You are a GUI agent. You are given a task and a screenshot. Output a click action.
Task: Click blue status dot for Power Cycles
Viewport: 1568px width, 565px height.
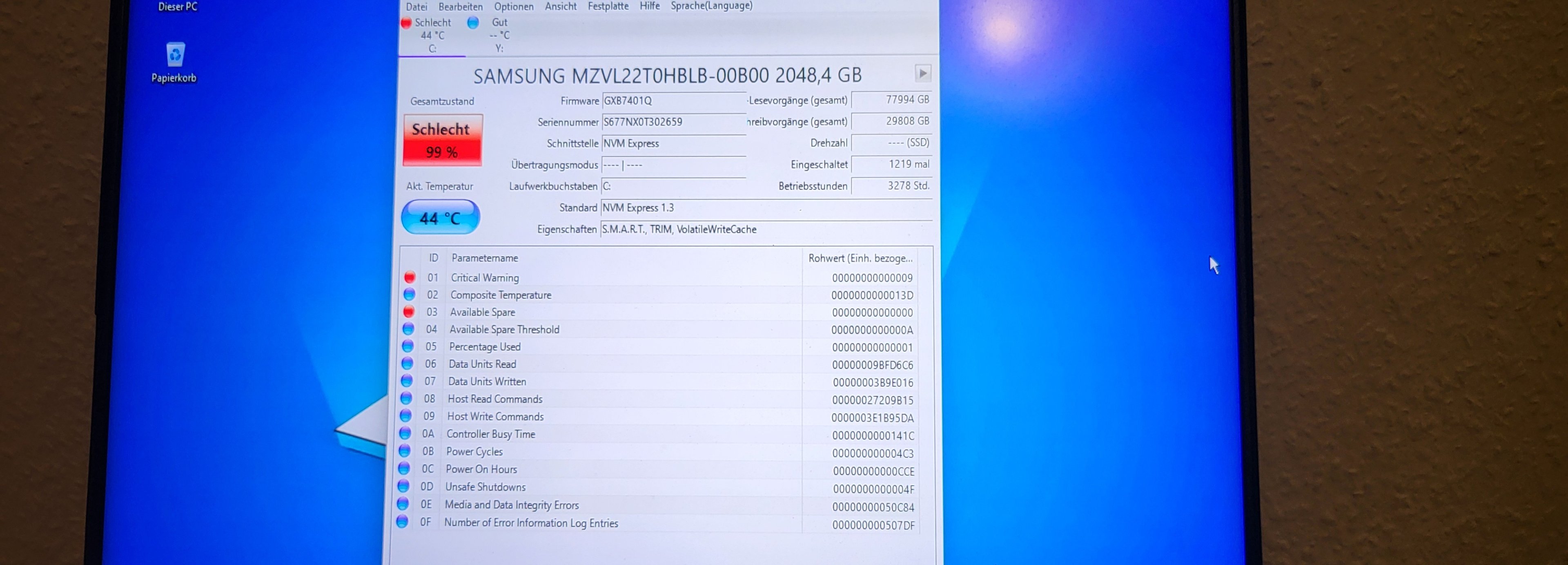click(x=404, y=451)
